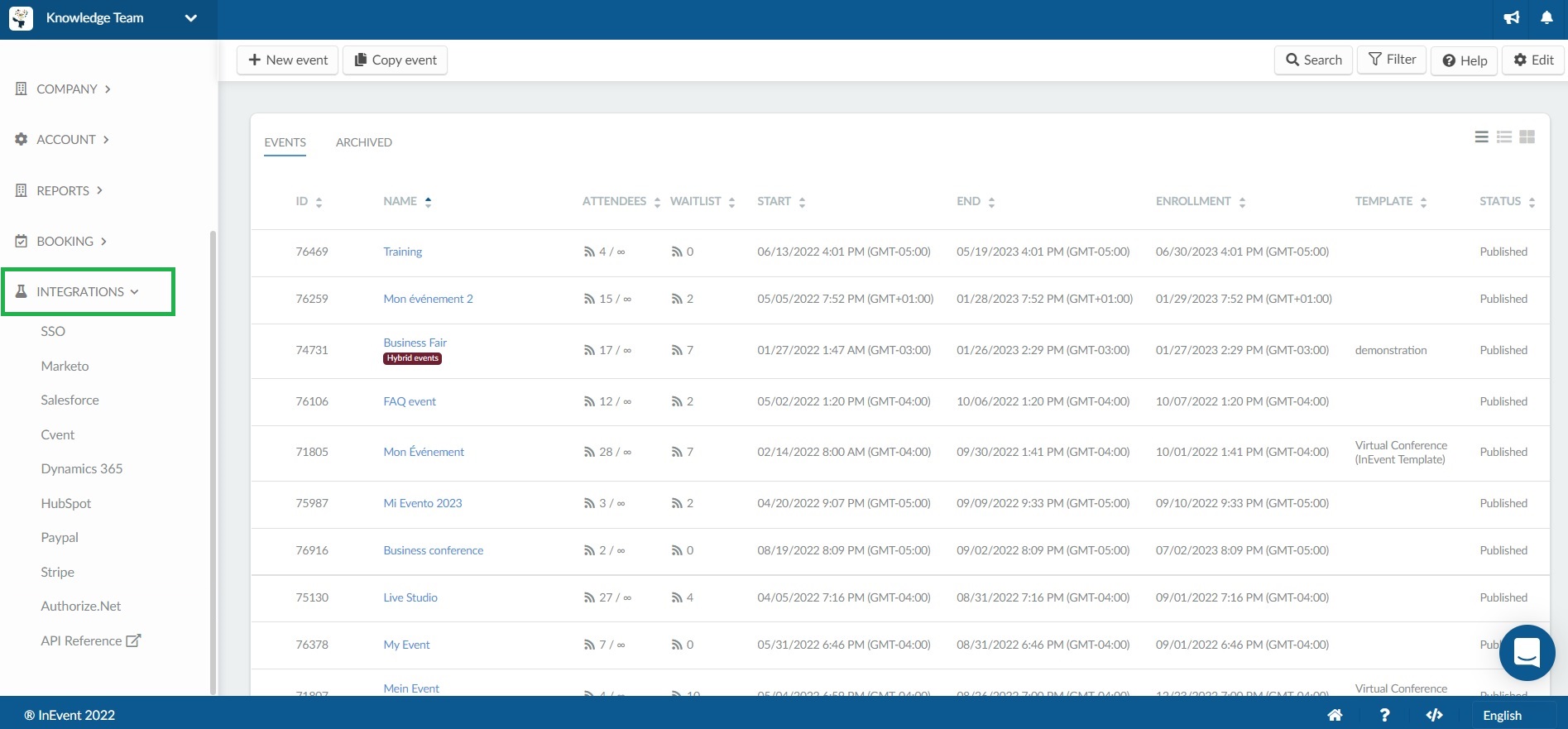Click the Knowledge Team logo icon
Image resolution: width=1568 pixels, height=729 pixels.
[x=21, y=18]
